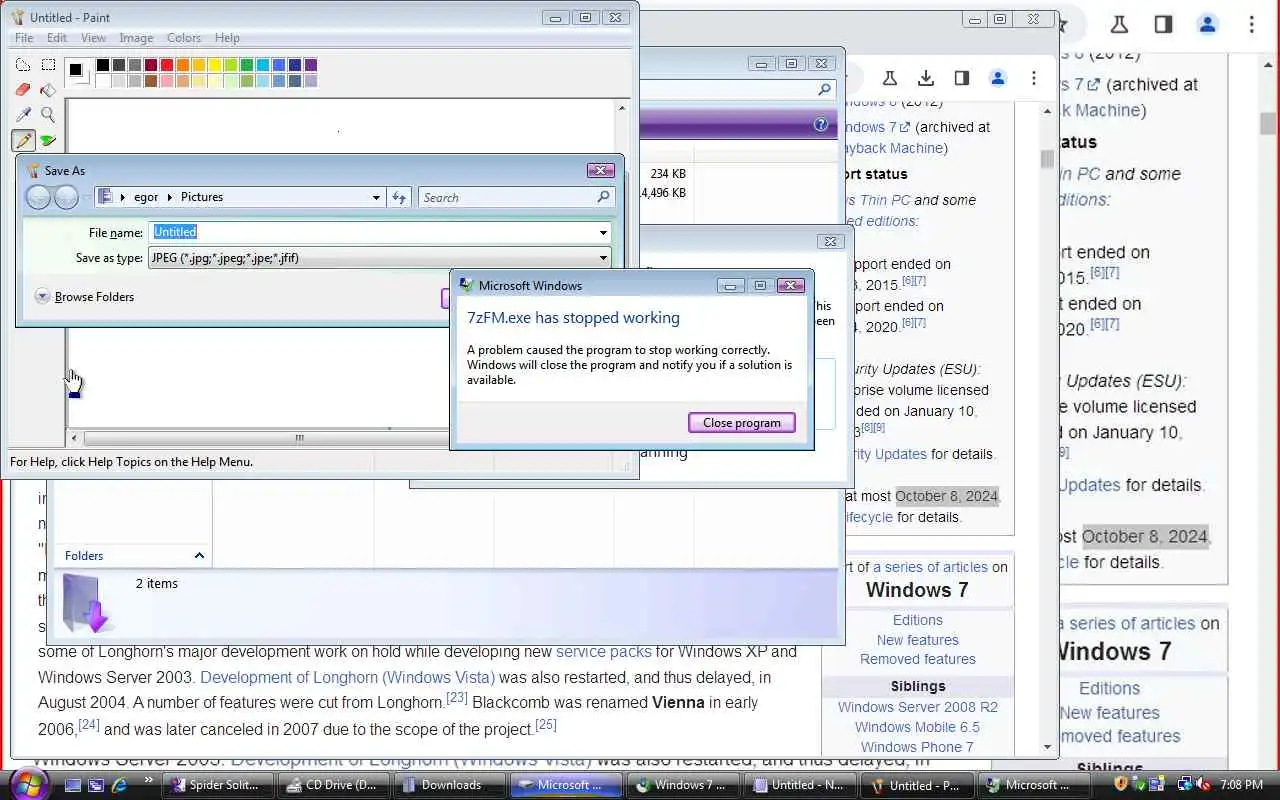Open Paint's Help menu
1280x800 pixels.
227,38
